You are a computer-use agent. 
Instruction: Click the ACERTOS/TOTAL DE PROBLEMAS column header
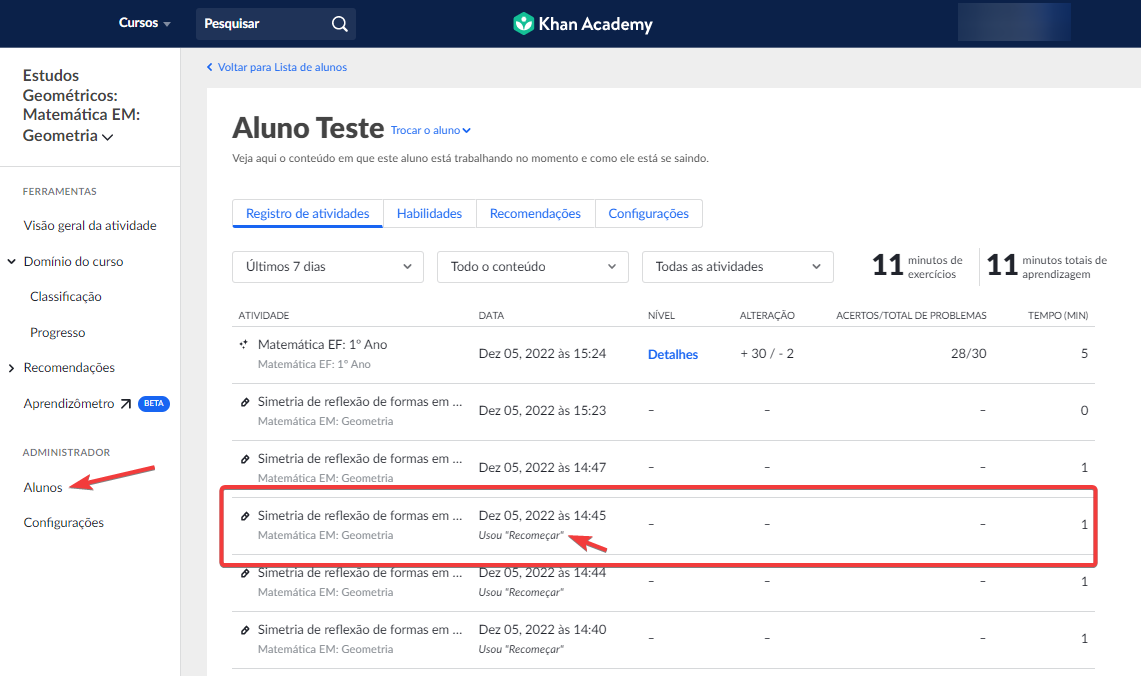(x=911, y=316)
